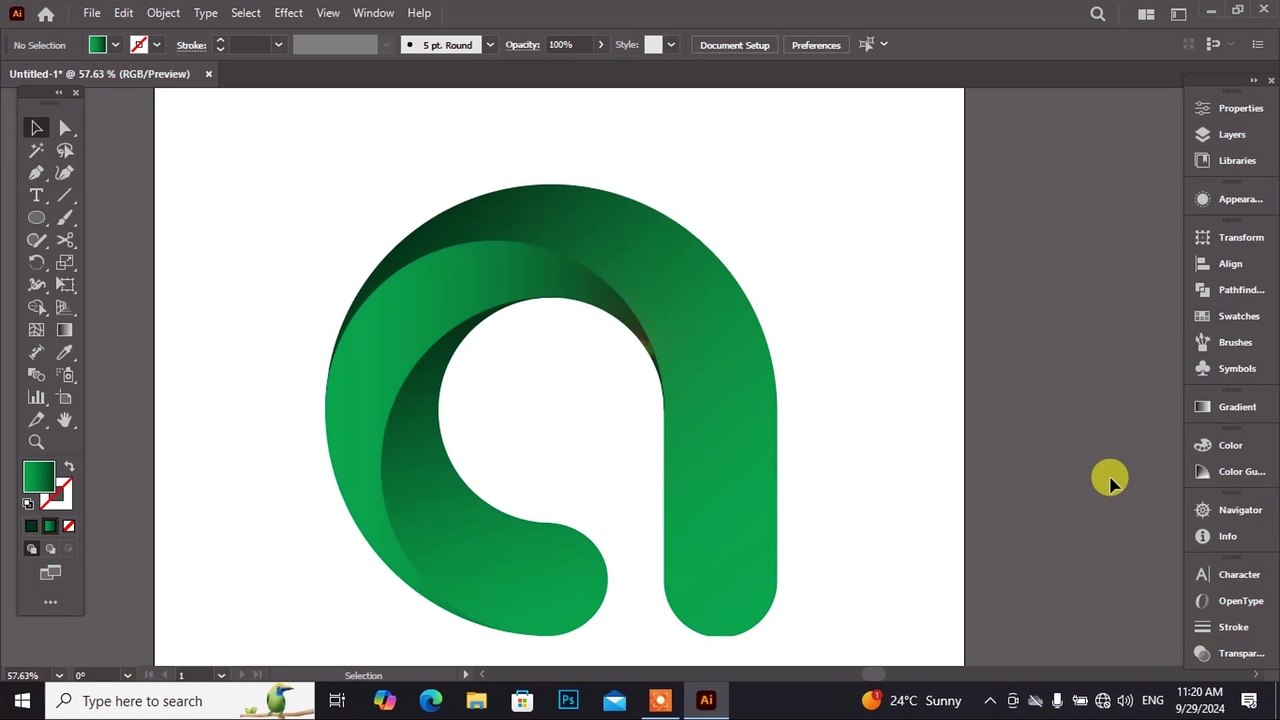Viewport: 1280px width, 720px height.
Task: Pick the Magic Wand tool
Action: tap(36, 151)
